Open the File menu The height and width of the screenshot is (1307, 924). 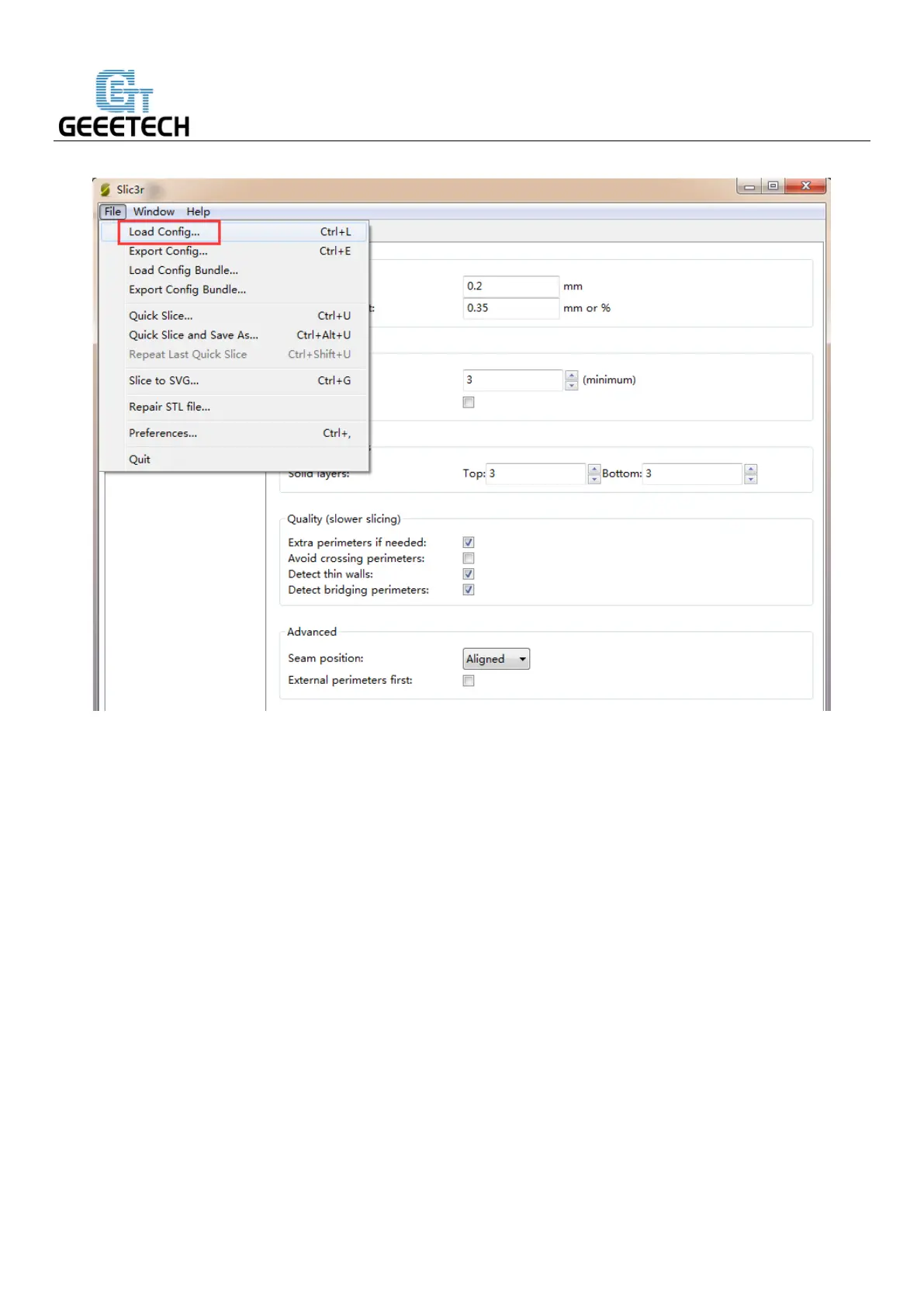112,211
